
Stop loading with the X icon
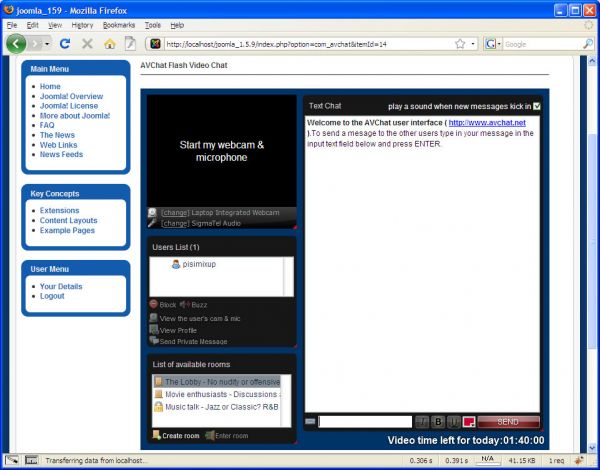point(87,44)
